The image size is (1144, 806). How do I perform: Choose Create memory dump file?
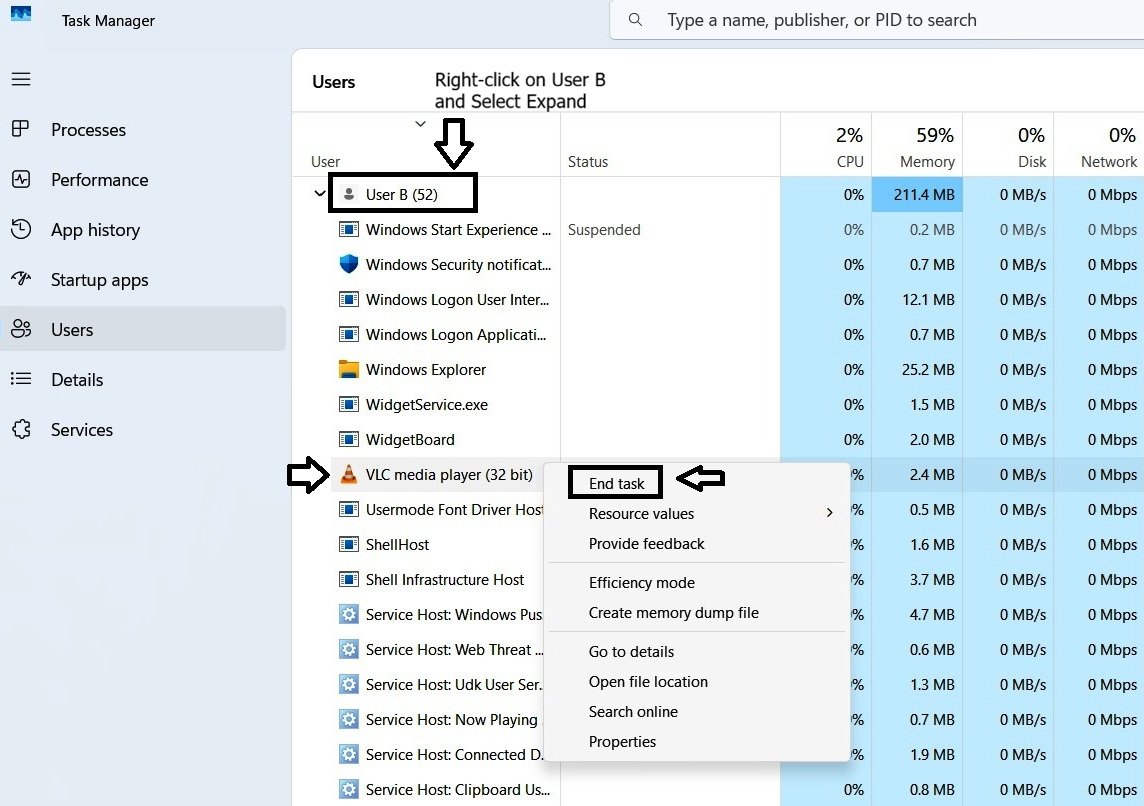click(x=673, y=613)
